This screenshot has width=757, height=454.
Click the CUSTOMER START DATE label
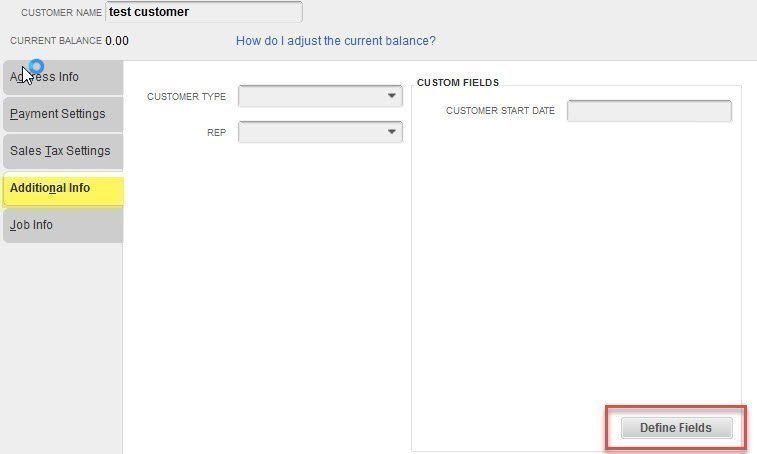(x=500, y=111)
